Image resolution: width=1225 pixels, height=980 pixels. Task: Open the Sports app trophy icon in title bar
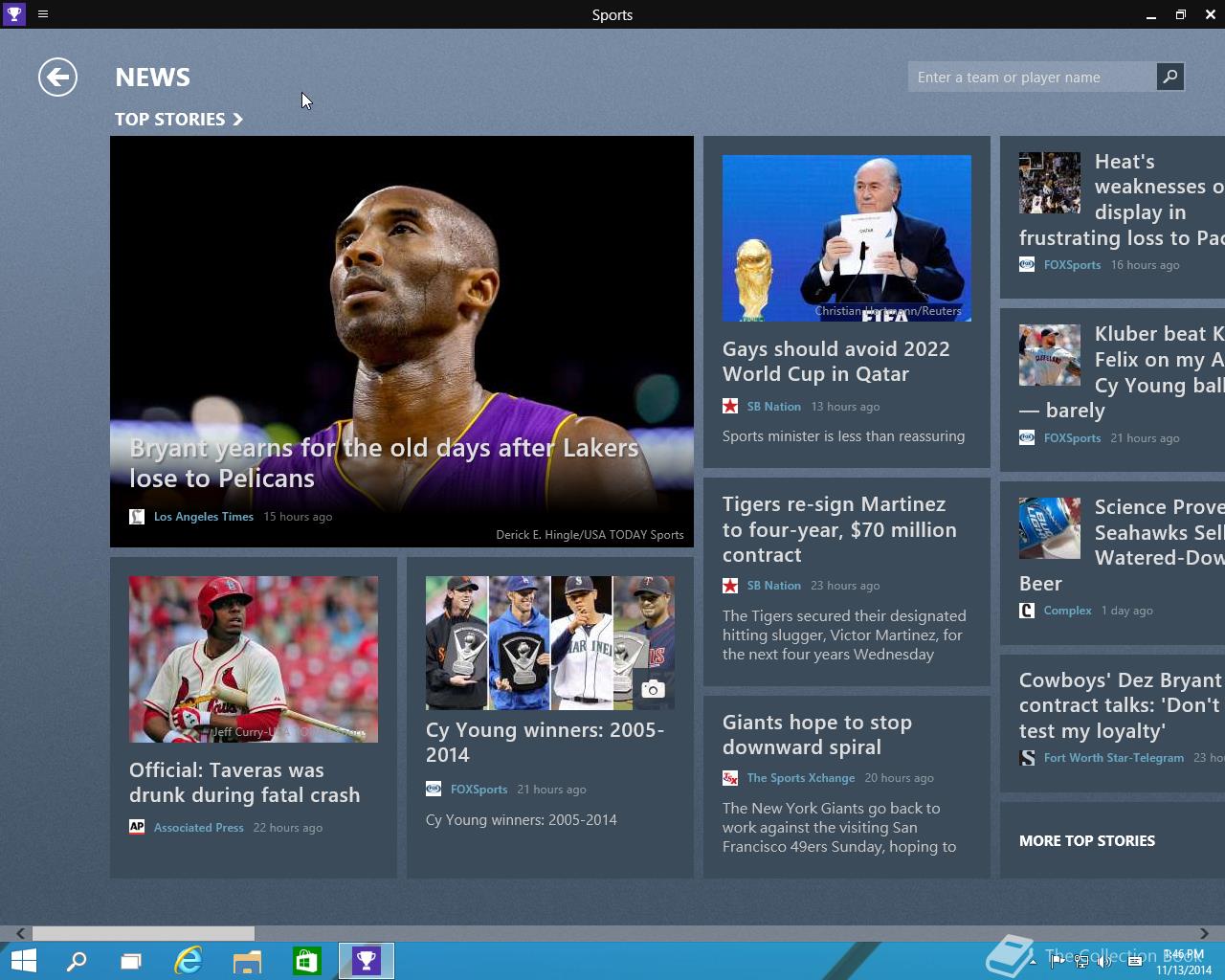(14, 14)
